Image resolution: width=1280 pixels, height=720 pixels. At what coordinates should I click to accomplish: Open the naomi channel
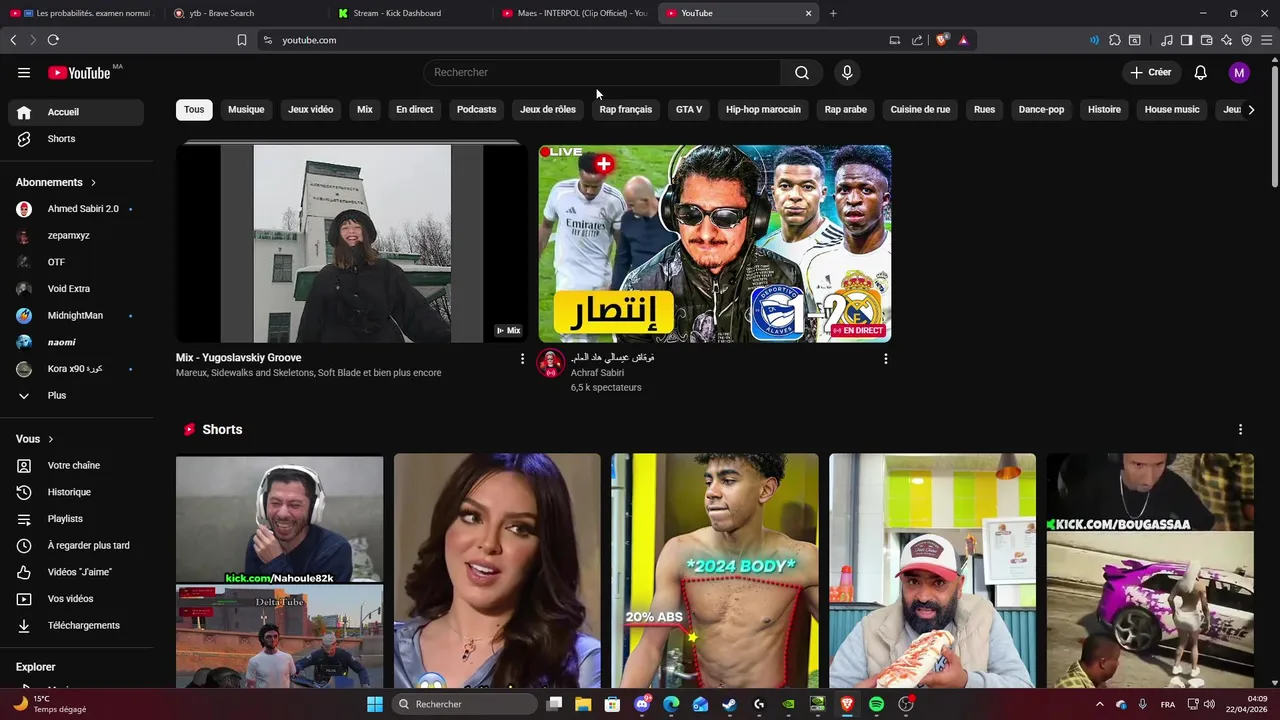(76, 342)
